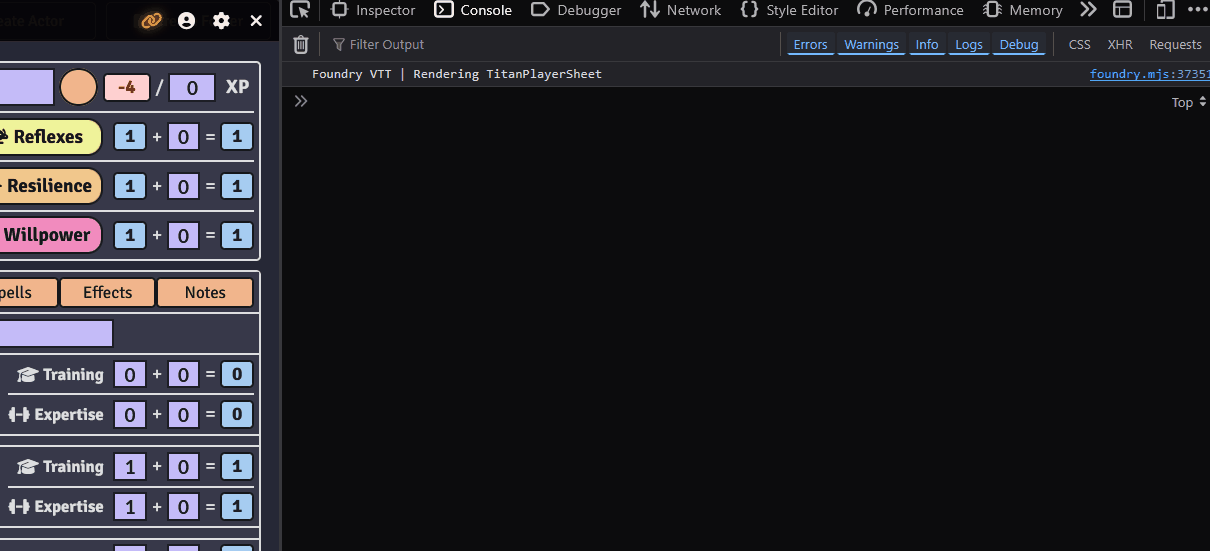Toggle responsive design mode icon
Viewport: 1210px width, 551px height.
[1165, 10]
